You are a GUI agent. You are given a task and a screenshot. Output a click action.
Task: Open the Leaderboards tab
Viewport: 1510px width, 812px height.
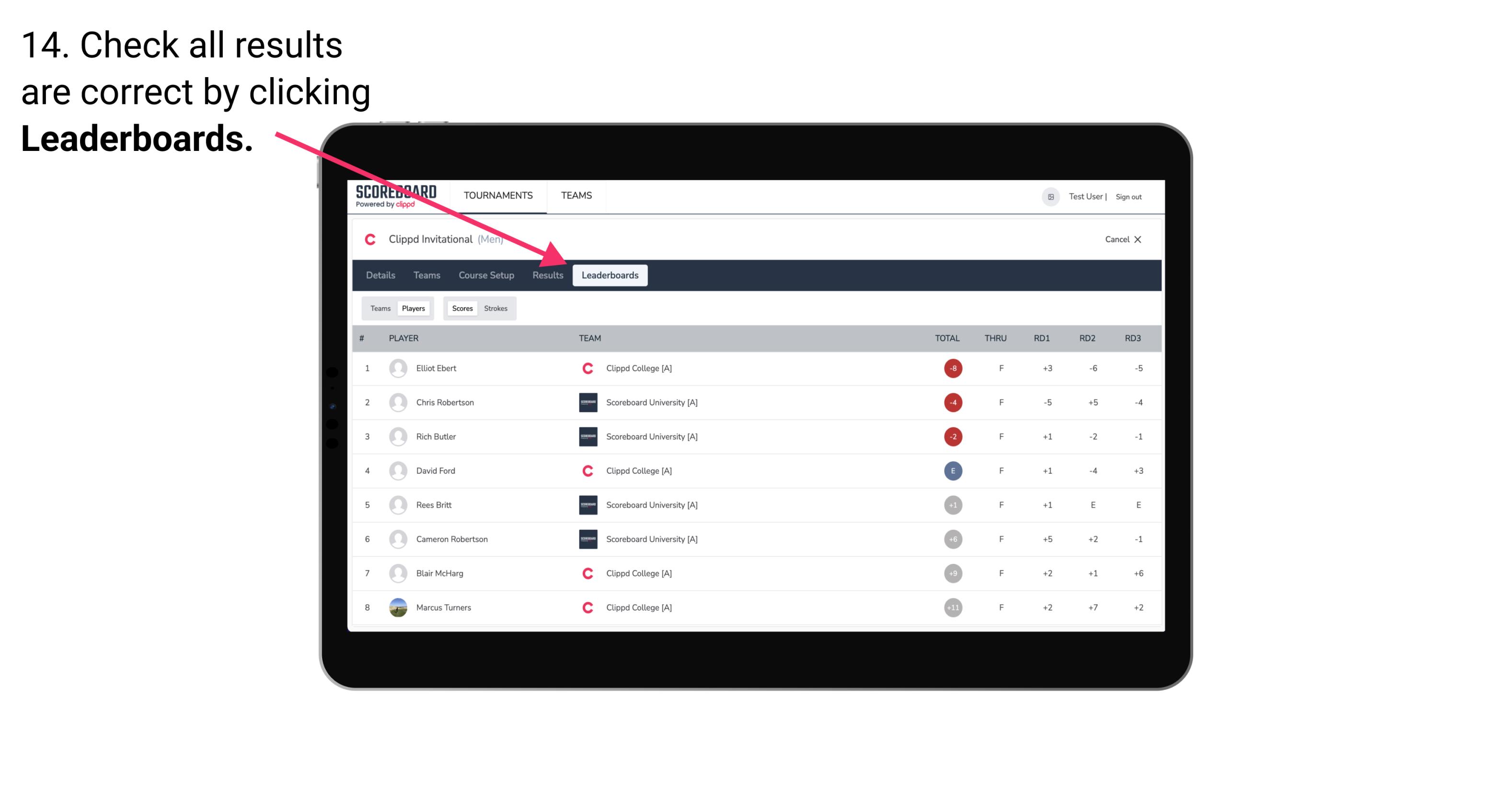tap(612, 275)
